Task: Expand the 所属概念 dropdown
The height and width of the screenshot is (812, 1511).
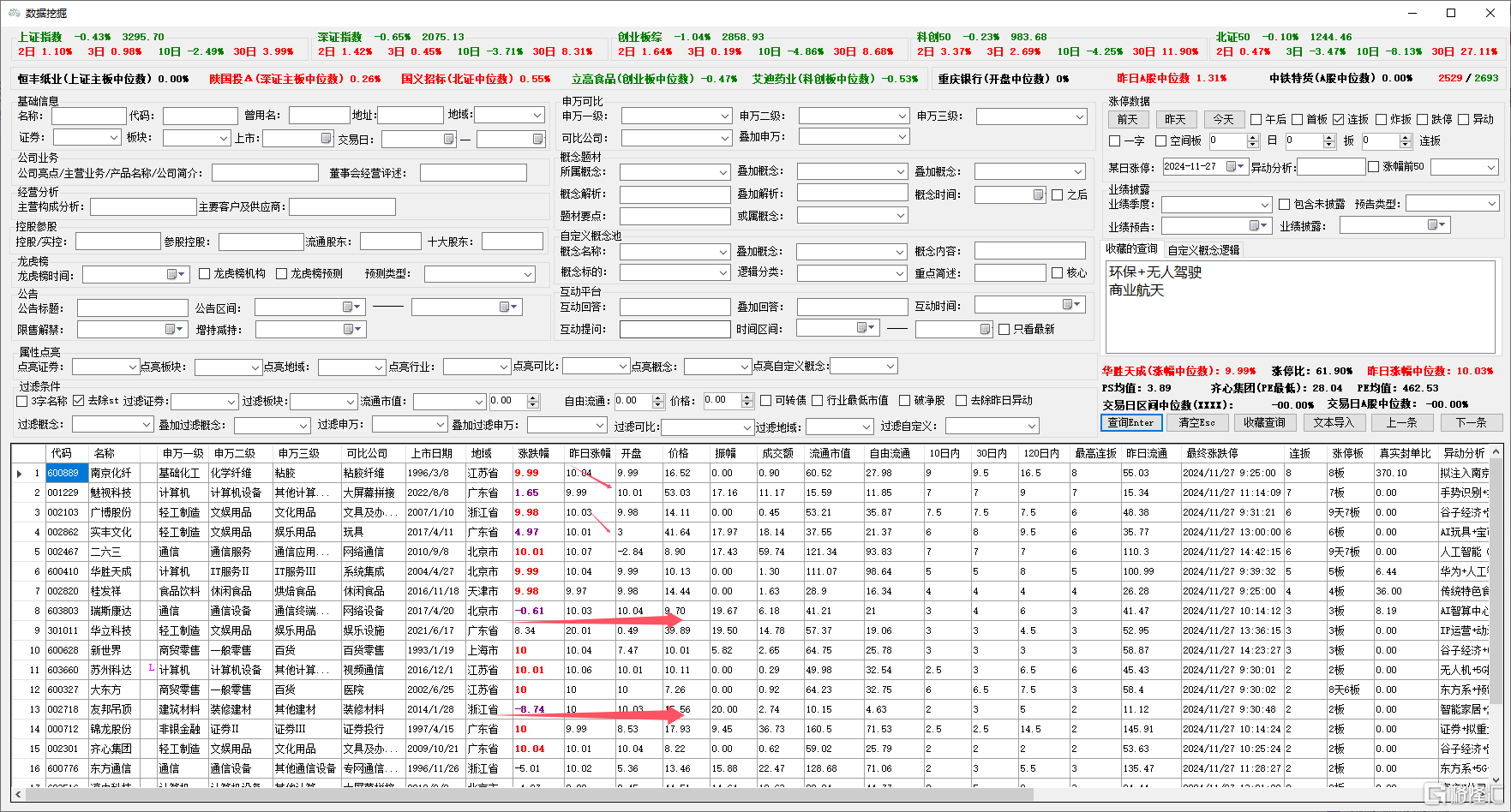Action: (723, 172)
